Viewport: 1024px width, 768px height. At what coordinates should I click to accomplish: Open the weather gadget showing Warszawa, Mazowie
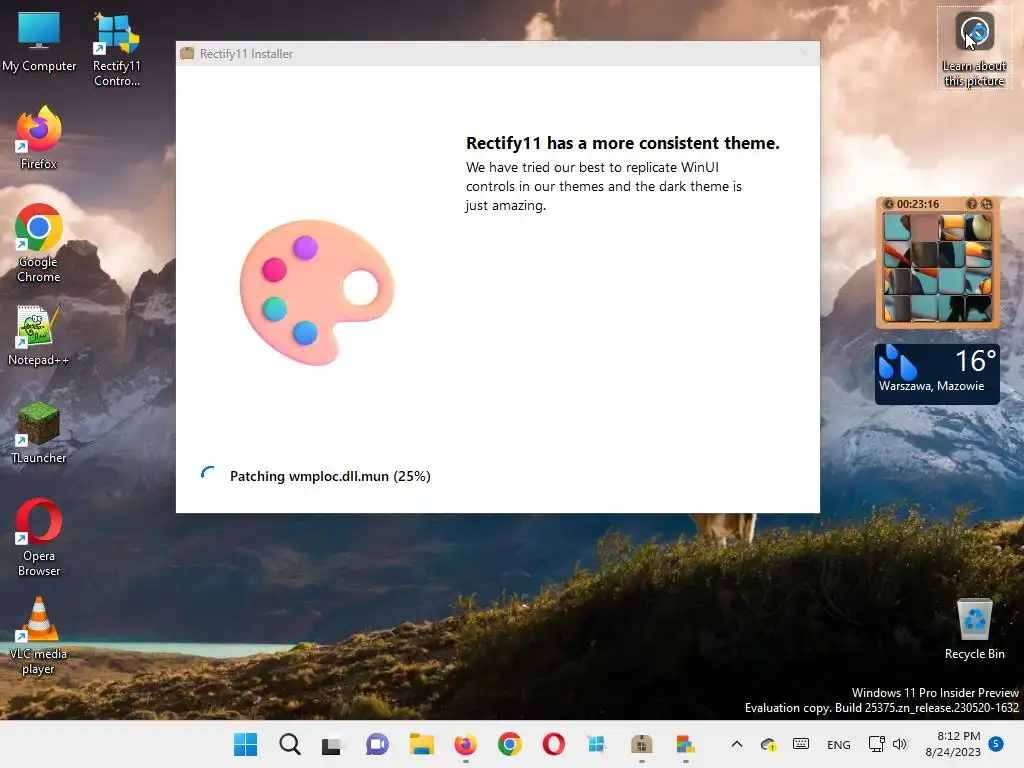[x=937, y=374]
